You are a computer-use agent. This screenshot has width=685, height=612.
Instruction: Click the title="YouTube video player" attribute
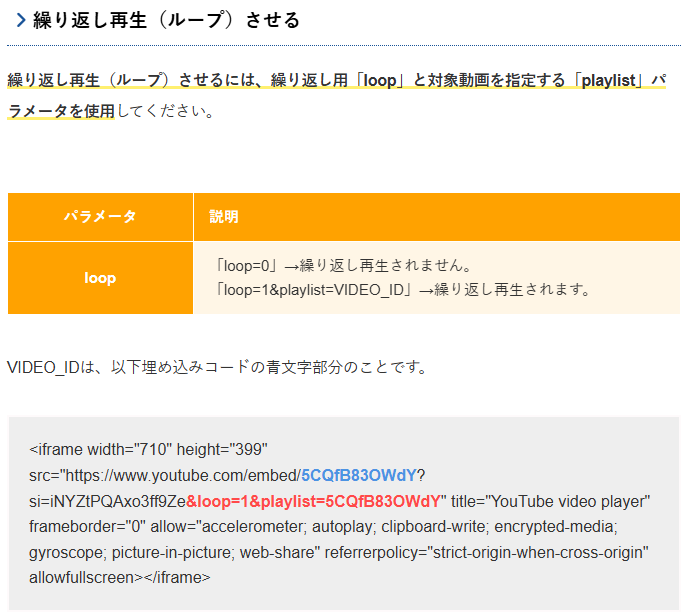click(x=550, y=500)
